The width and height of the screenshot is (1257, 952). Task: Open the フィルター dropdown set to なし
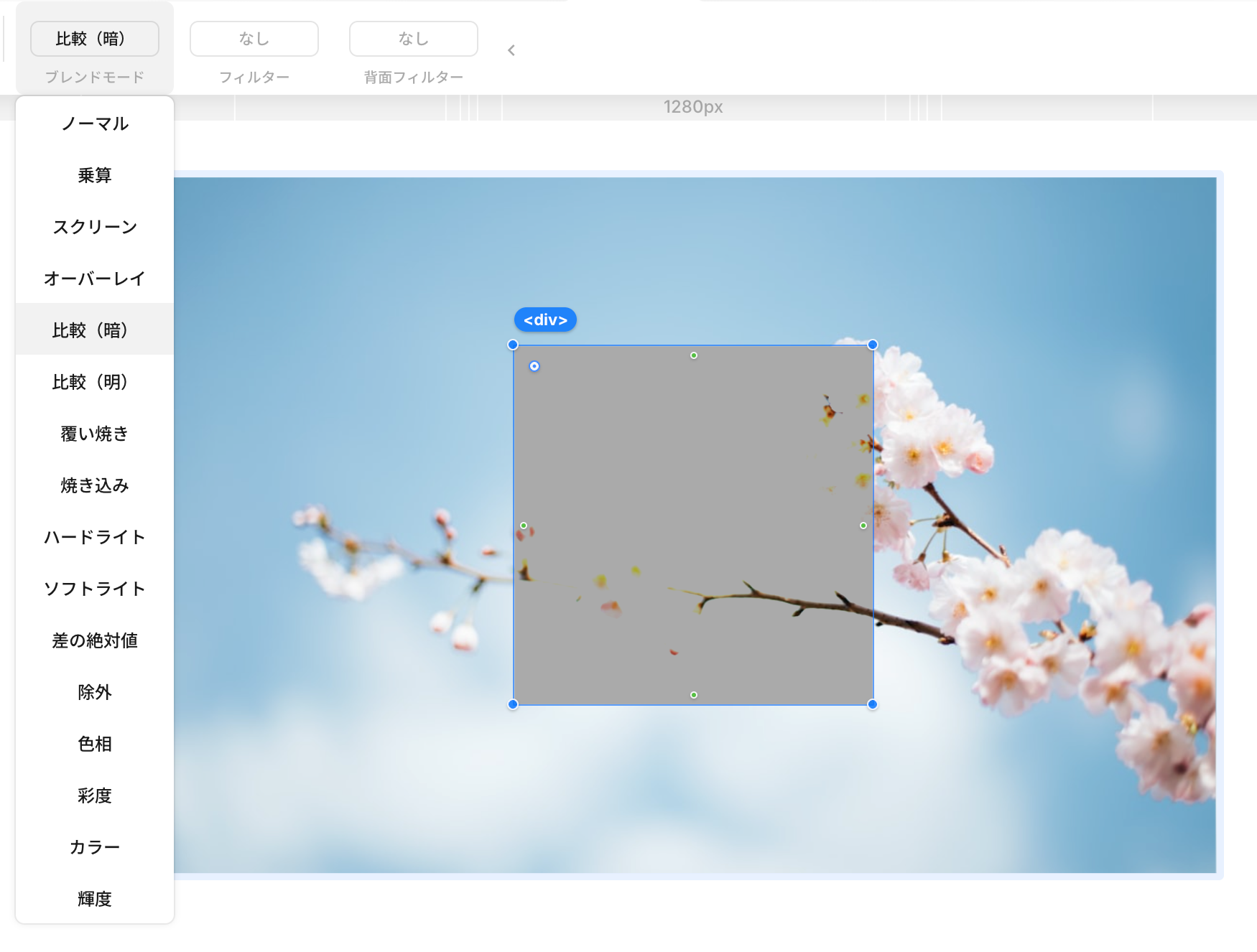coord(254,39)
